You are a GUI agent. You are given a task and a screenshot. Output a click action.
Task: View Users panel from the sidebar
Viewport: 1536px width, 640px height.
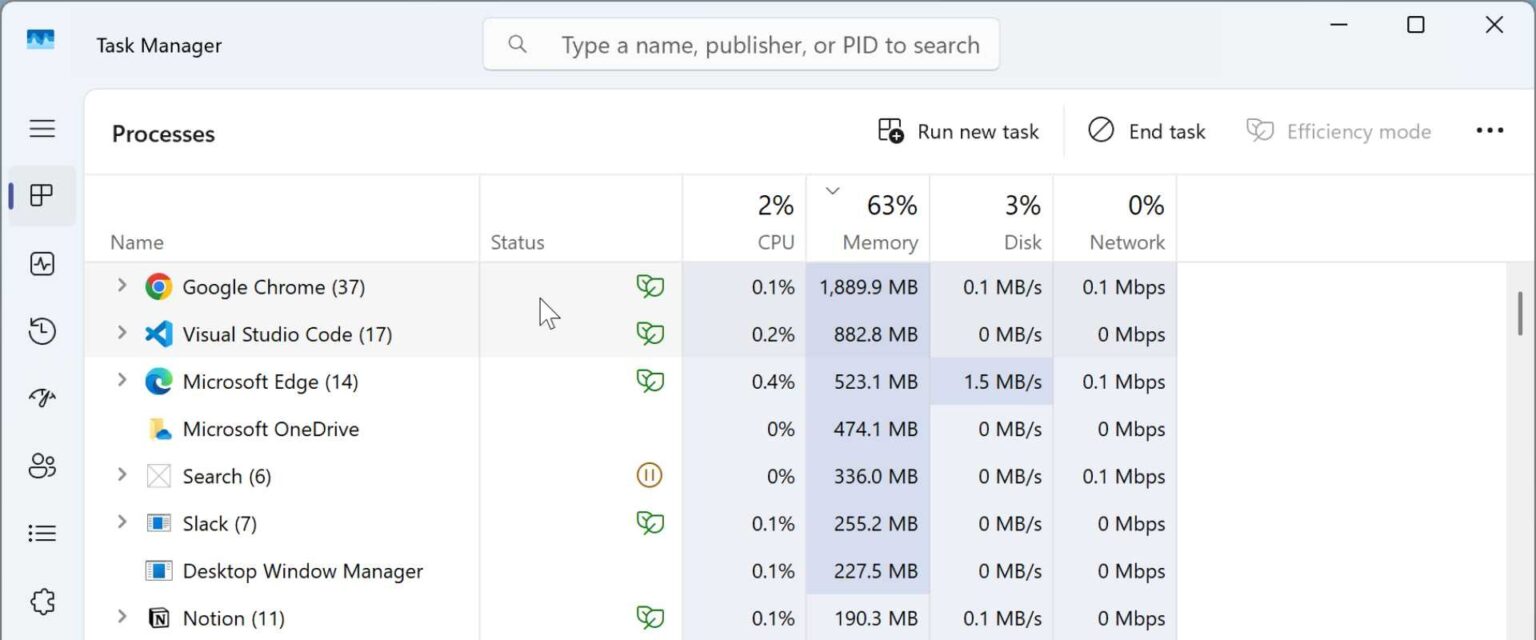41,465
